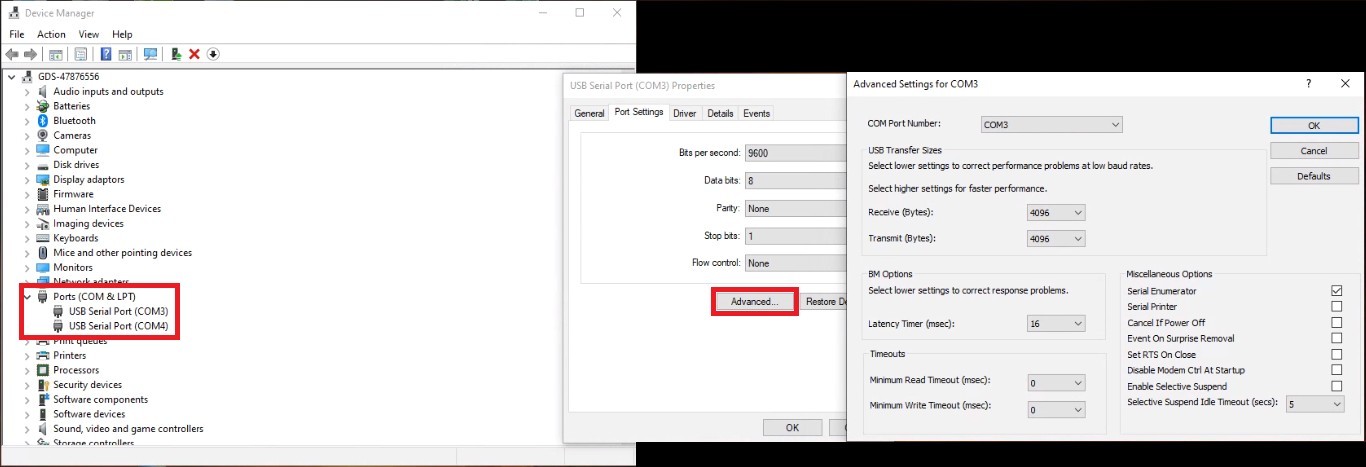Open the Action menu
Image resolution: width=1366 pixels, height=467 pixels.
coord(51,34)
